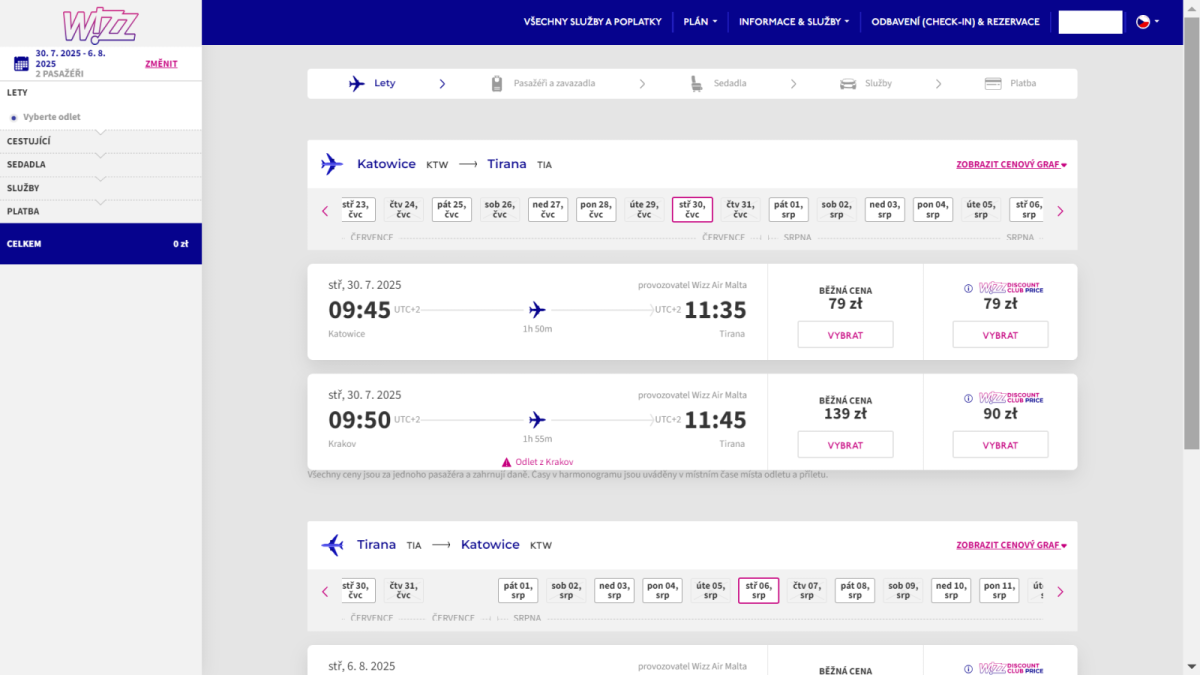Show previous dates for Tirana to Katowice
This screenshot has height=675, width=1200.
(x=325, y=592)
